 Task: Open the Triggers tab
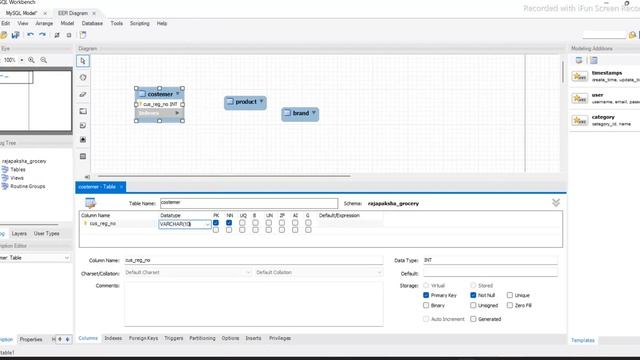click(x=173, y=338)
